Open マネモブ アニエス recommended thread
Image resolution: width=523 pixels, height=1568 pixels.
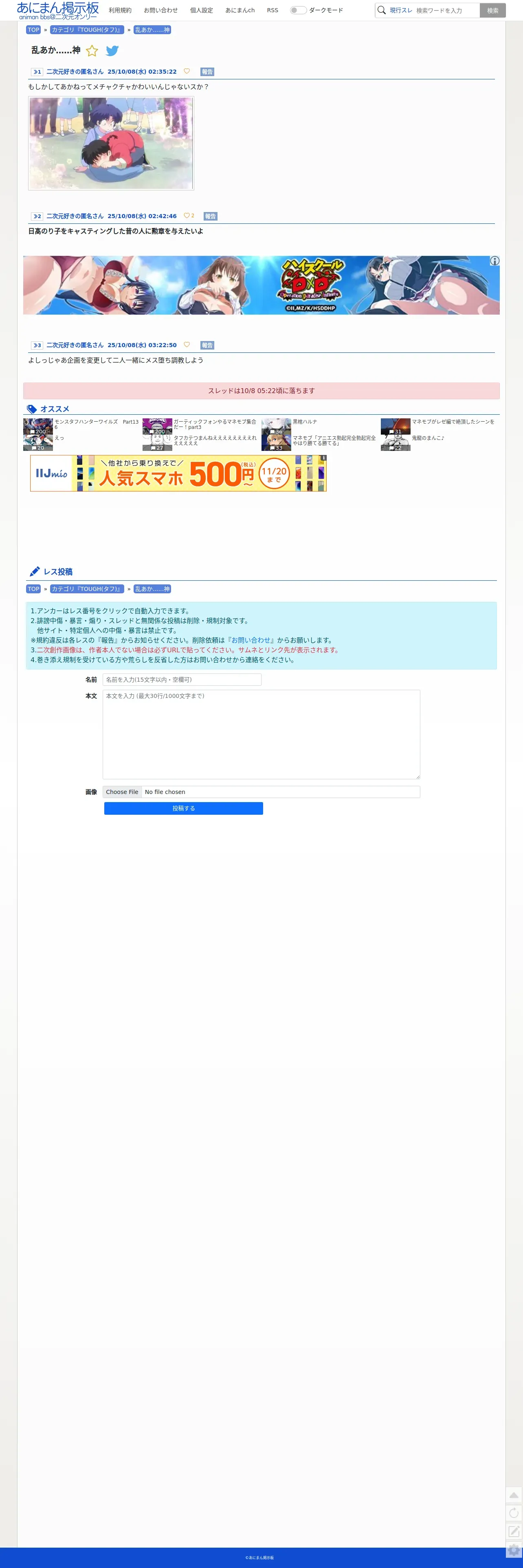pyautogui.click(x=334, y=441)
